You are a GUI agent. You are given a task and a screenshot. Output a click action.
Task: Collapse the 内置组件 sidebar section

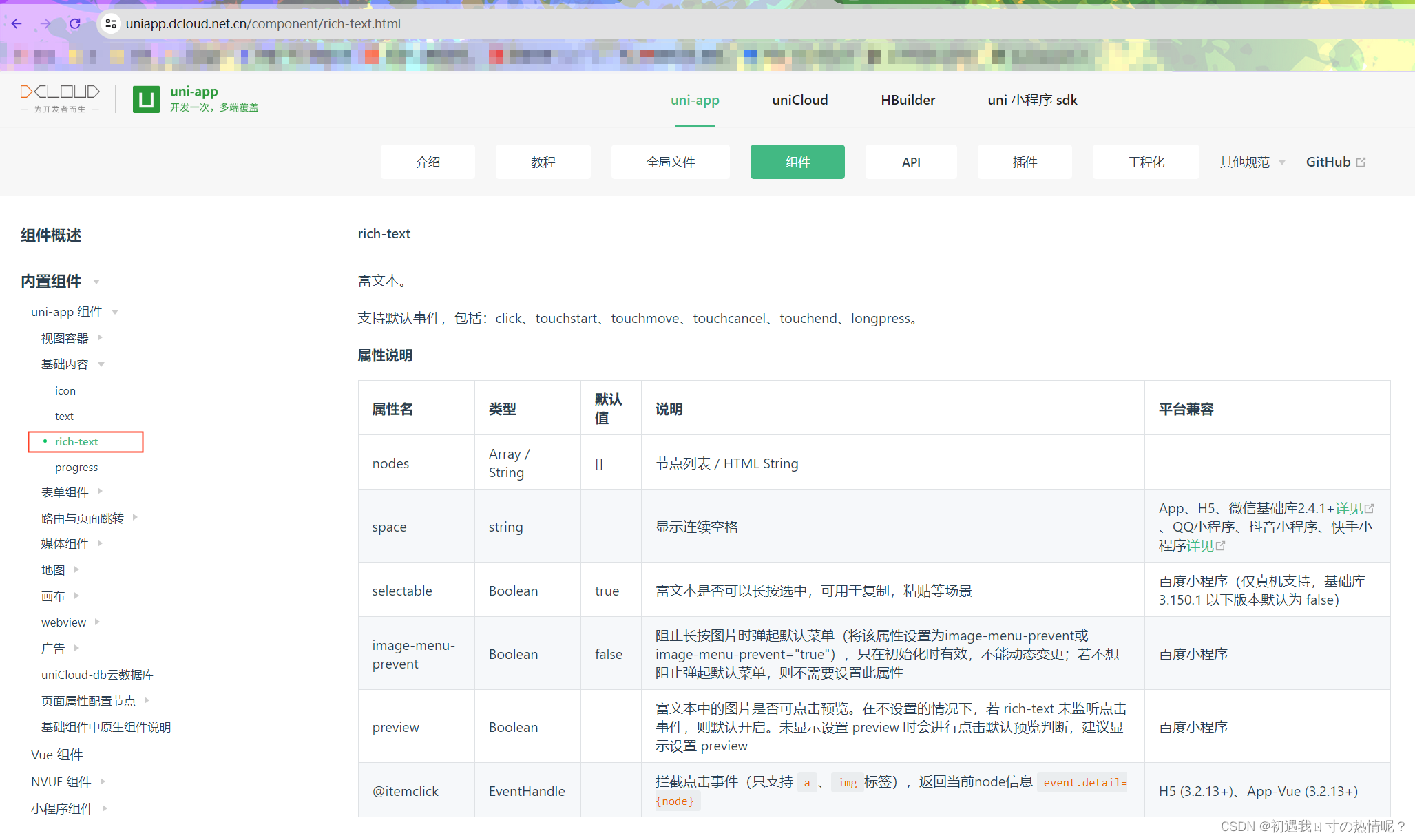point(61,281)
